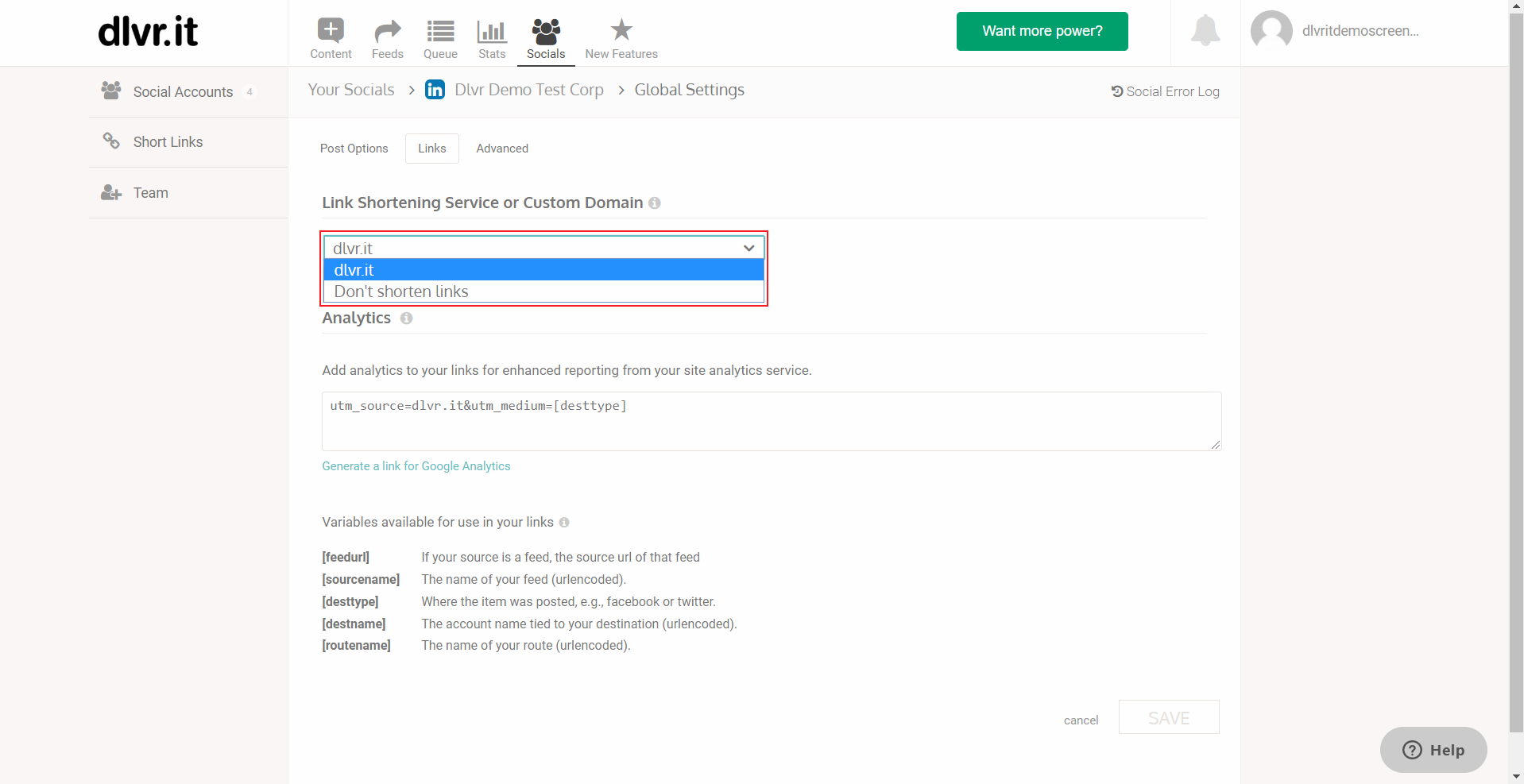
Task: Open New Features star icon
Action: tap(621, 30)
